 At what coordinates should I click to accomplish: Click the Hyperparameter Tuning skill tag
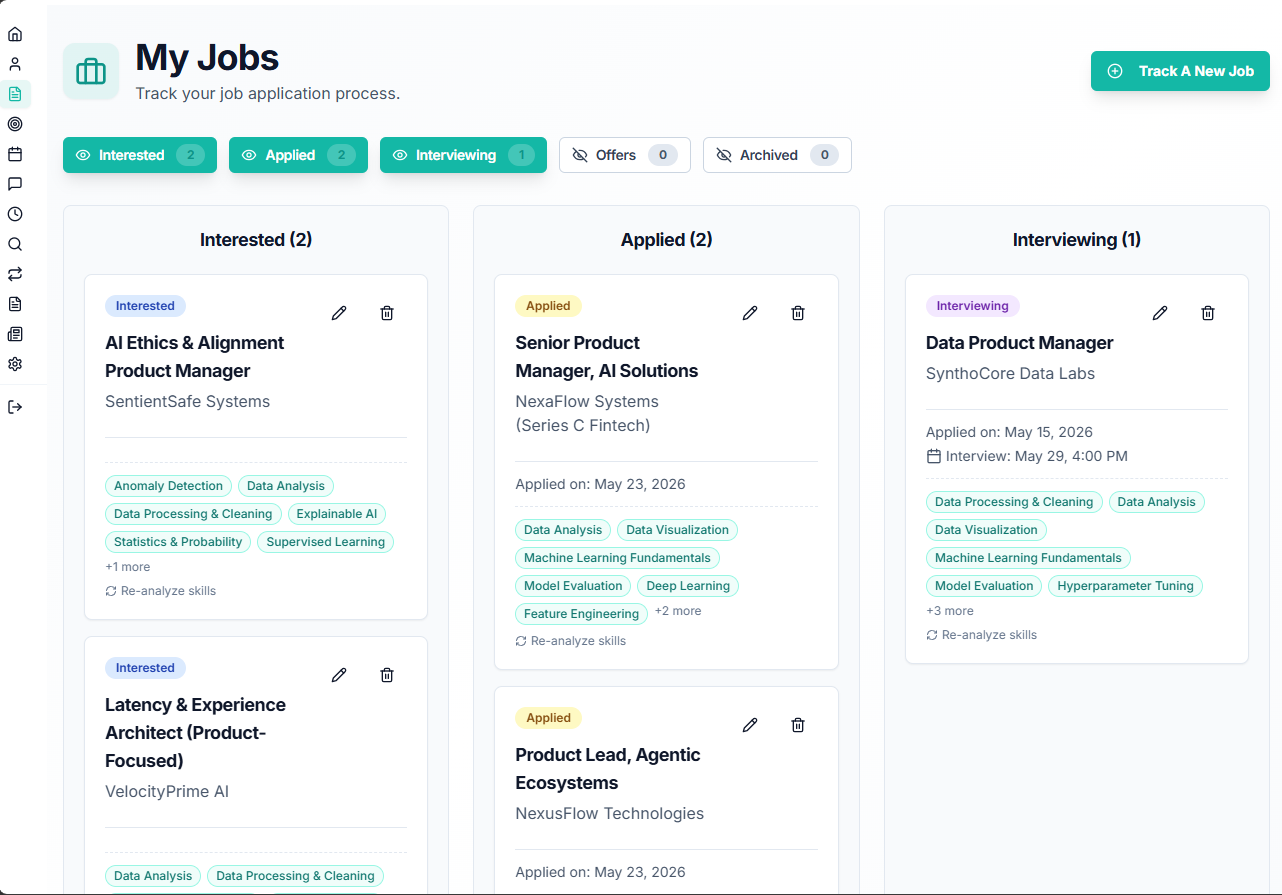coord(1126,586)
